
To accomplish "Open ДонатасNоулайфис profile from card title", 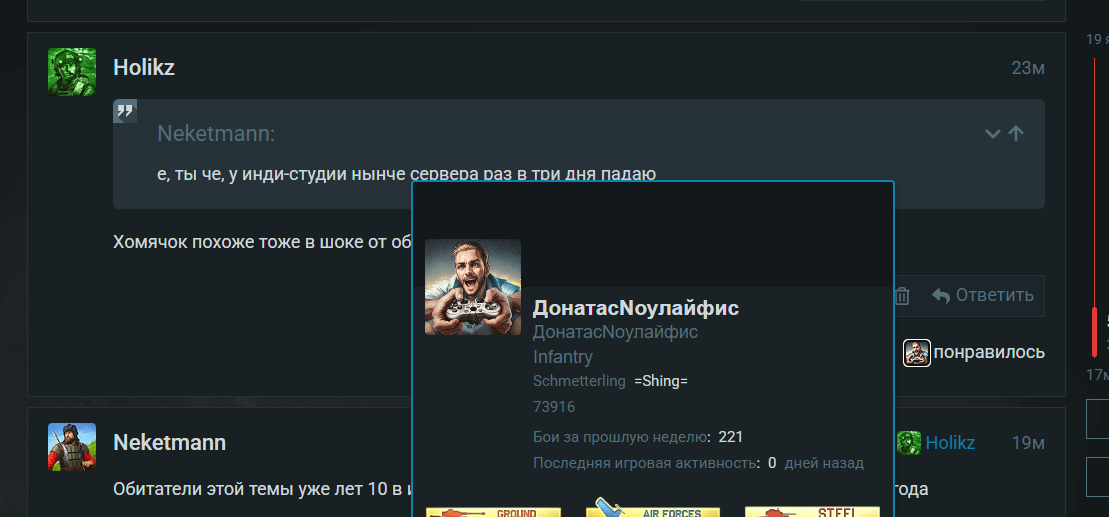I will pyautogui.click(x=635, y=308).
